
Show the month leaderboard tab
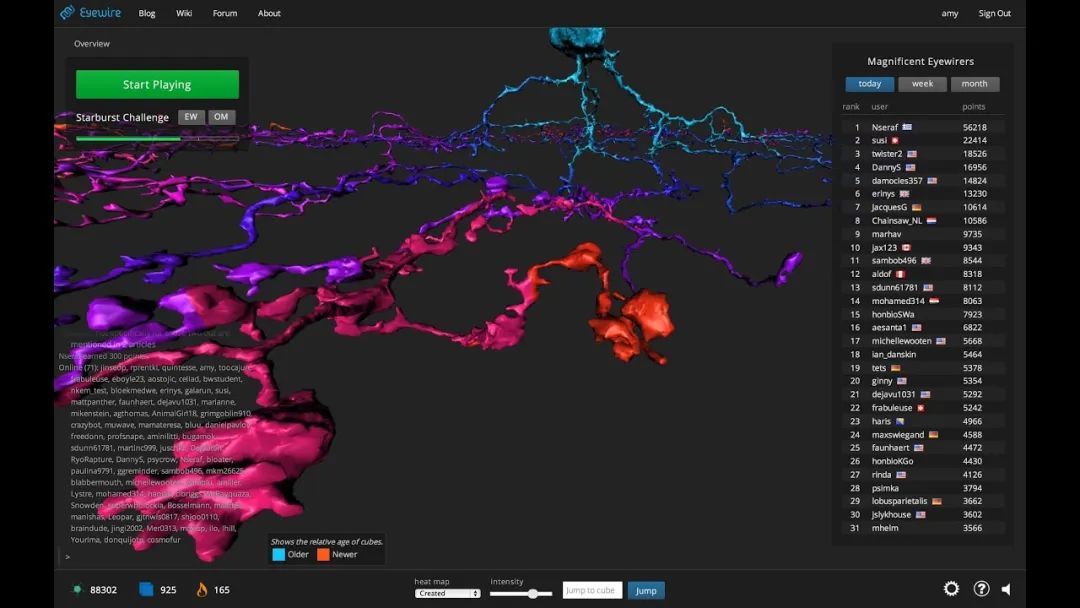click(975, 84)
